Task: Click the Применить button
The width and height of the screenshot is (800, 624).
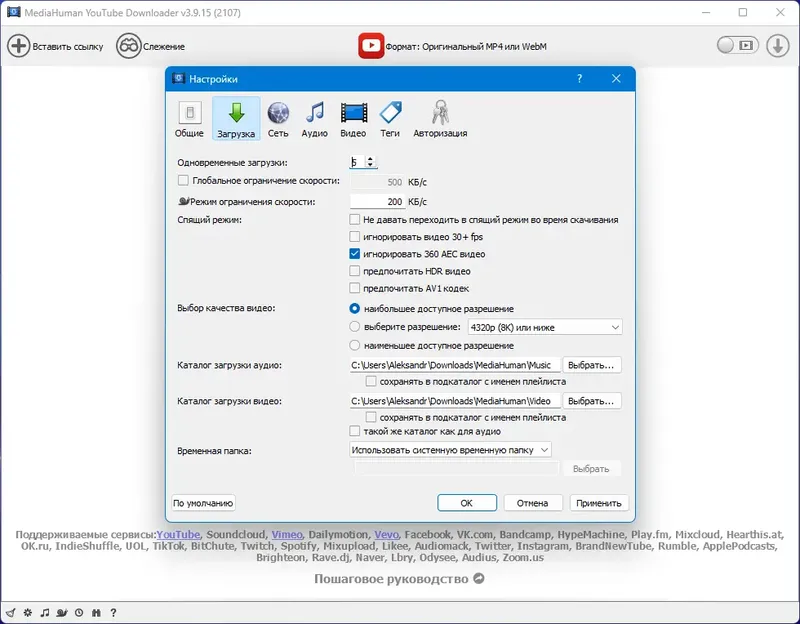Action: pyautogui.click(x=599, y=503)
